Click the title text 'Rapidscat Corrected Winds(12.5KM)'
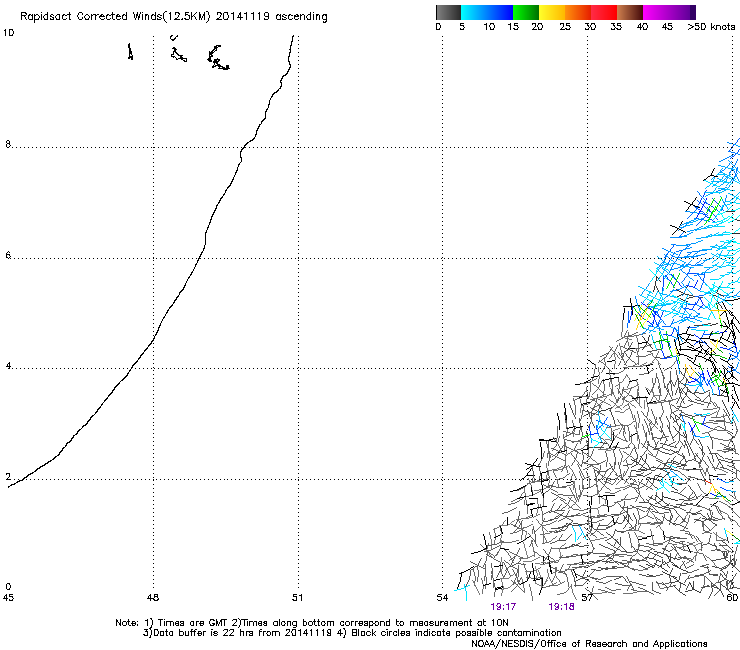This screenshot has height=650, width=740. coord(115,17)
